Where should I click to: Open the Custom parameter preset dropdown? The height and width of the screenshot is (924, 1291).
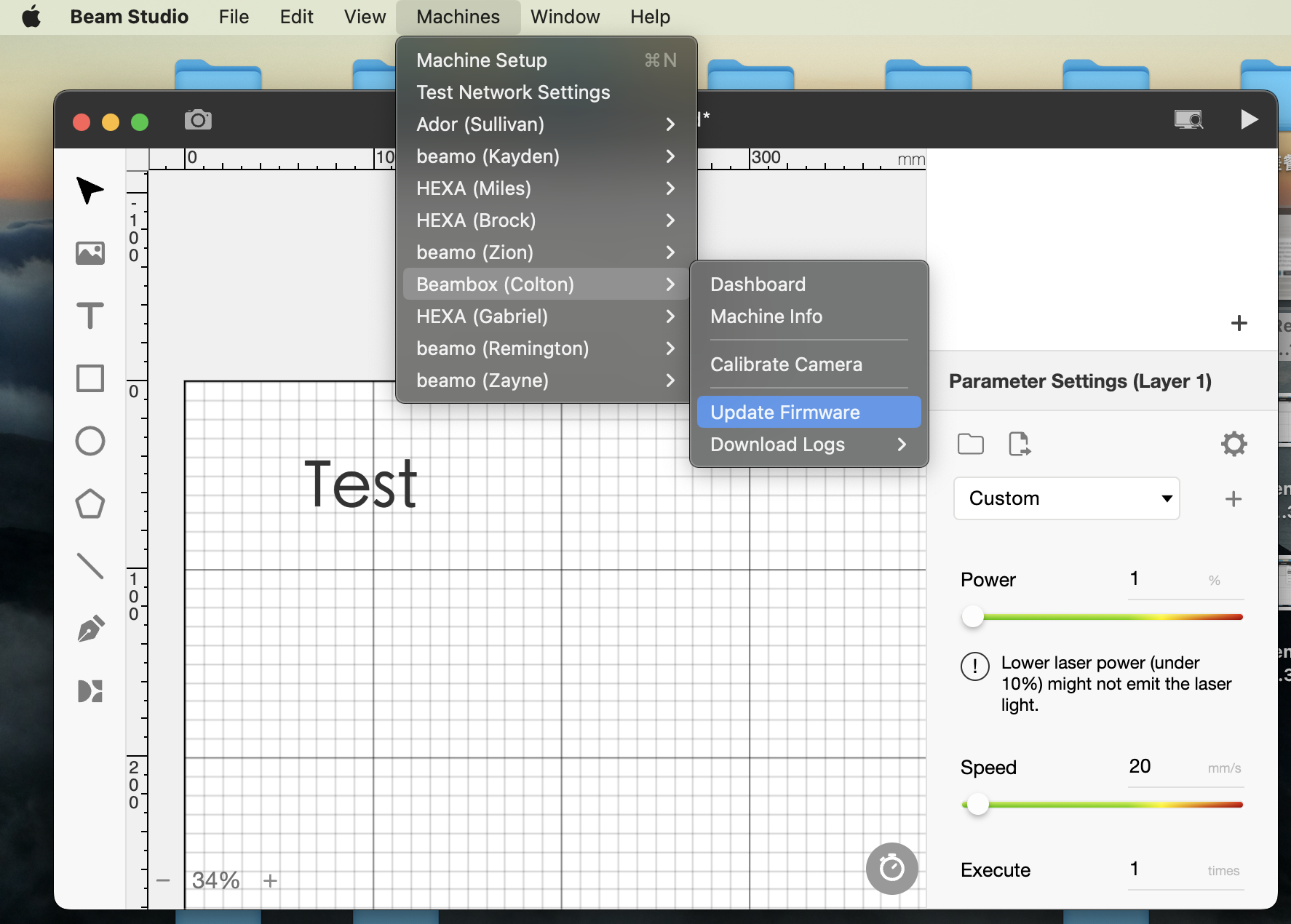(x=1065, y=498)
